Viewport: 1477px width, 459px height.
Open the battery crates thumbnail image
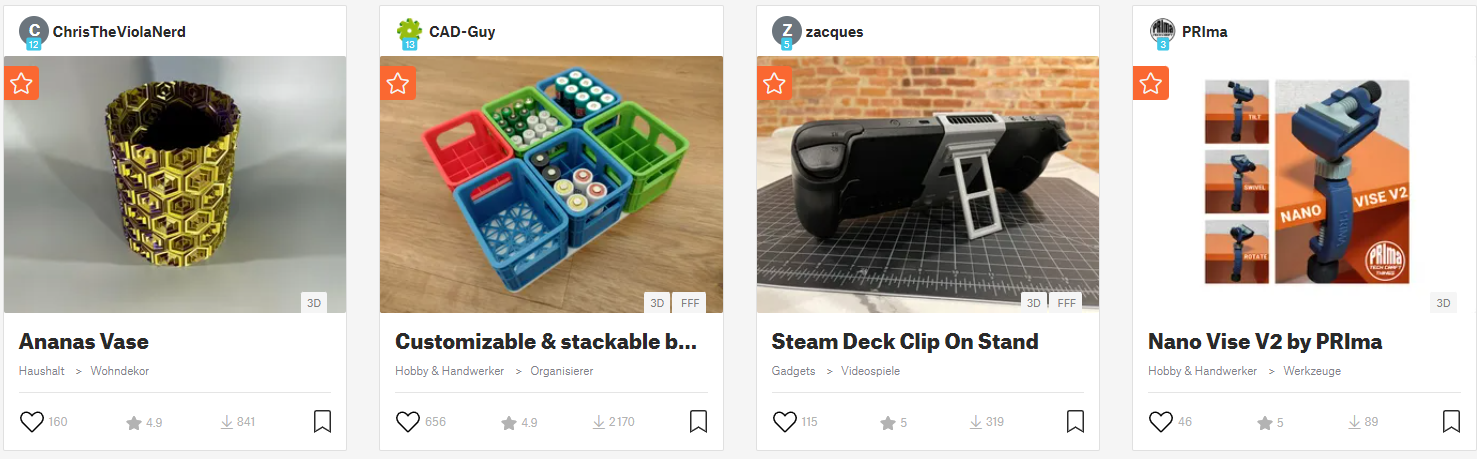tap(551, 184)
